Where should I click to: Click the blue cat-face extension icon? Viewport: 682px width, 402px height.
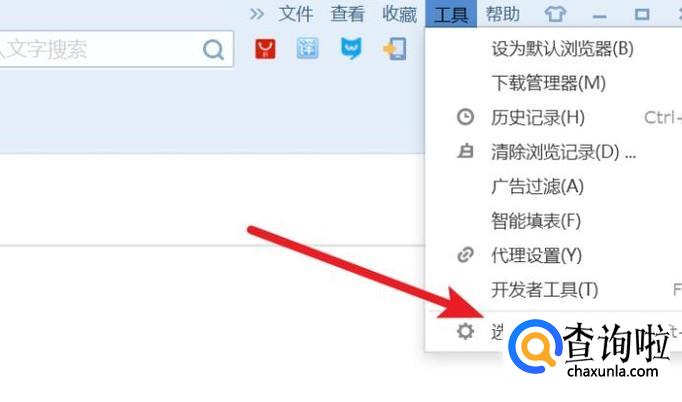[x=351, y=48]
